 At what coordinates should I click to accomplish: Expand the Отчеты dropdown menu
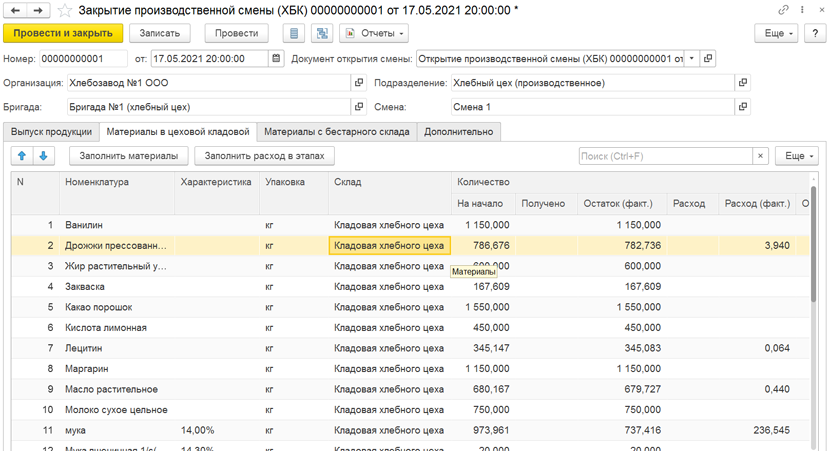click(375, 33)
